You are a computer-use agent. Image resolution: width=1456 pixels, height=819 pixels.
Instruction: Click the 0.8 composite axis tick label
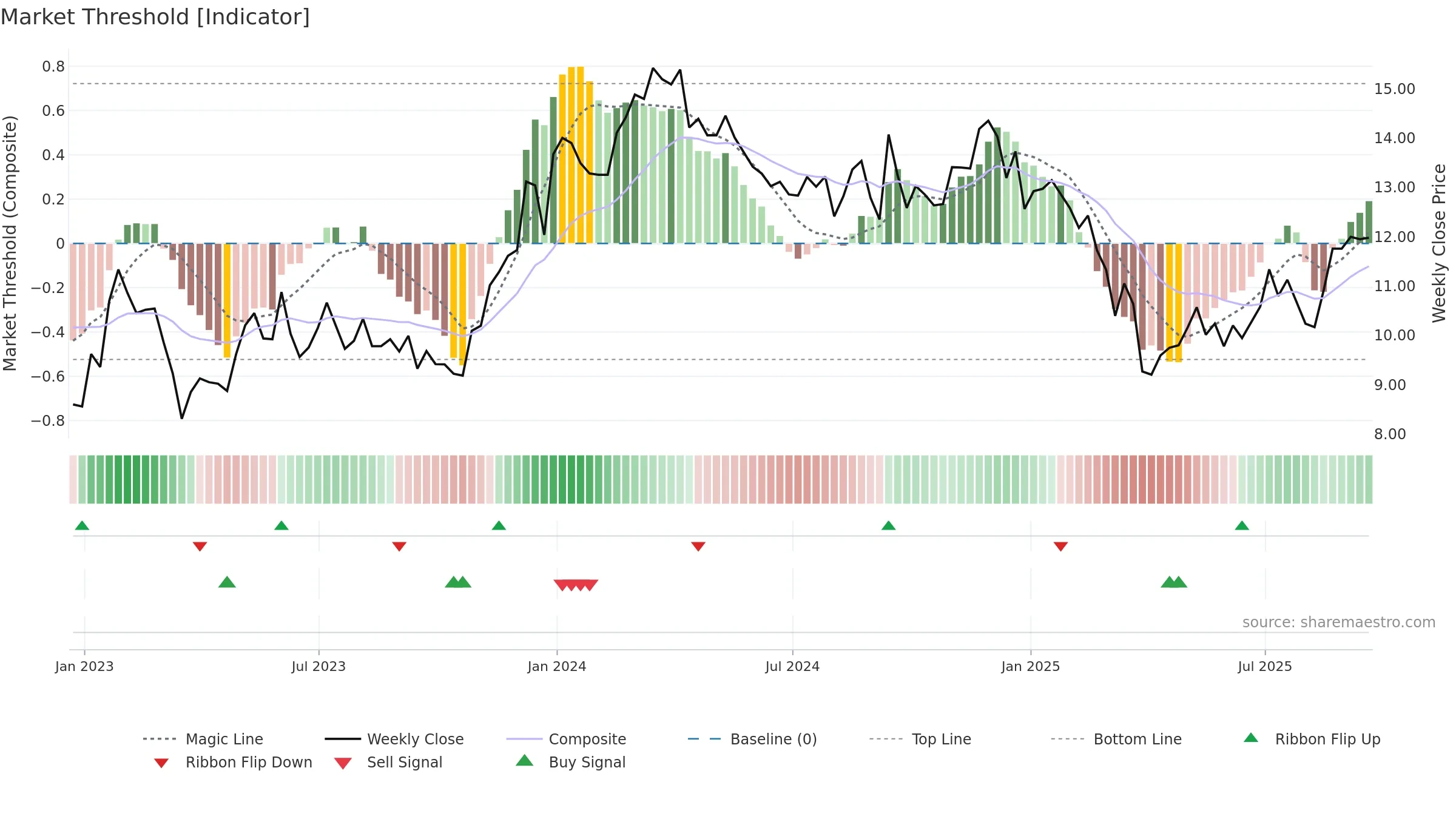[x=53, y=67]
